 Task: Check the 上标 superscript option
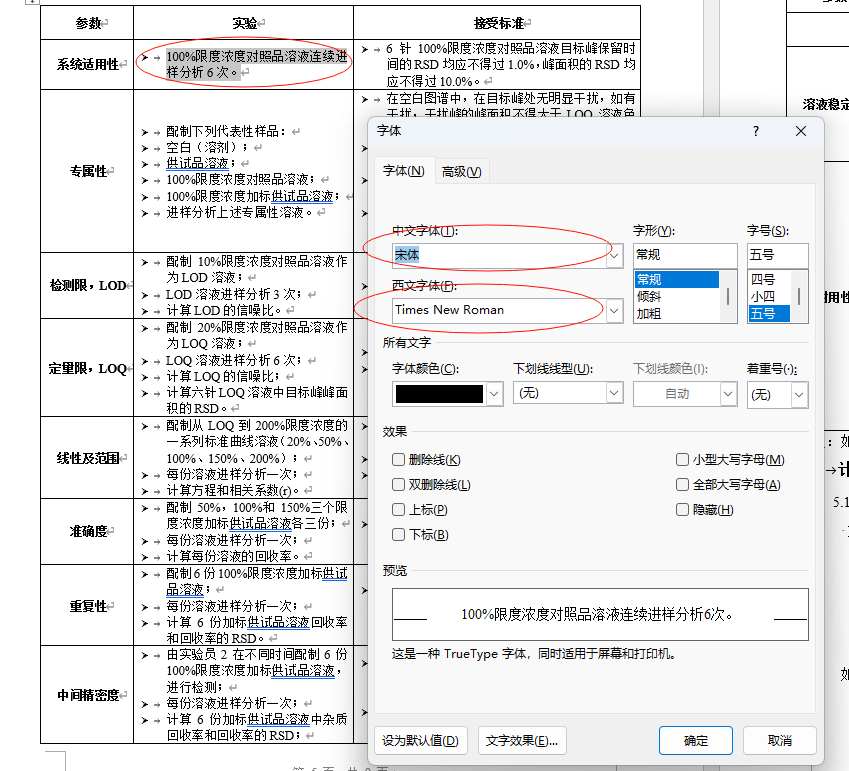coord(399,510)
